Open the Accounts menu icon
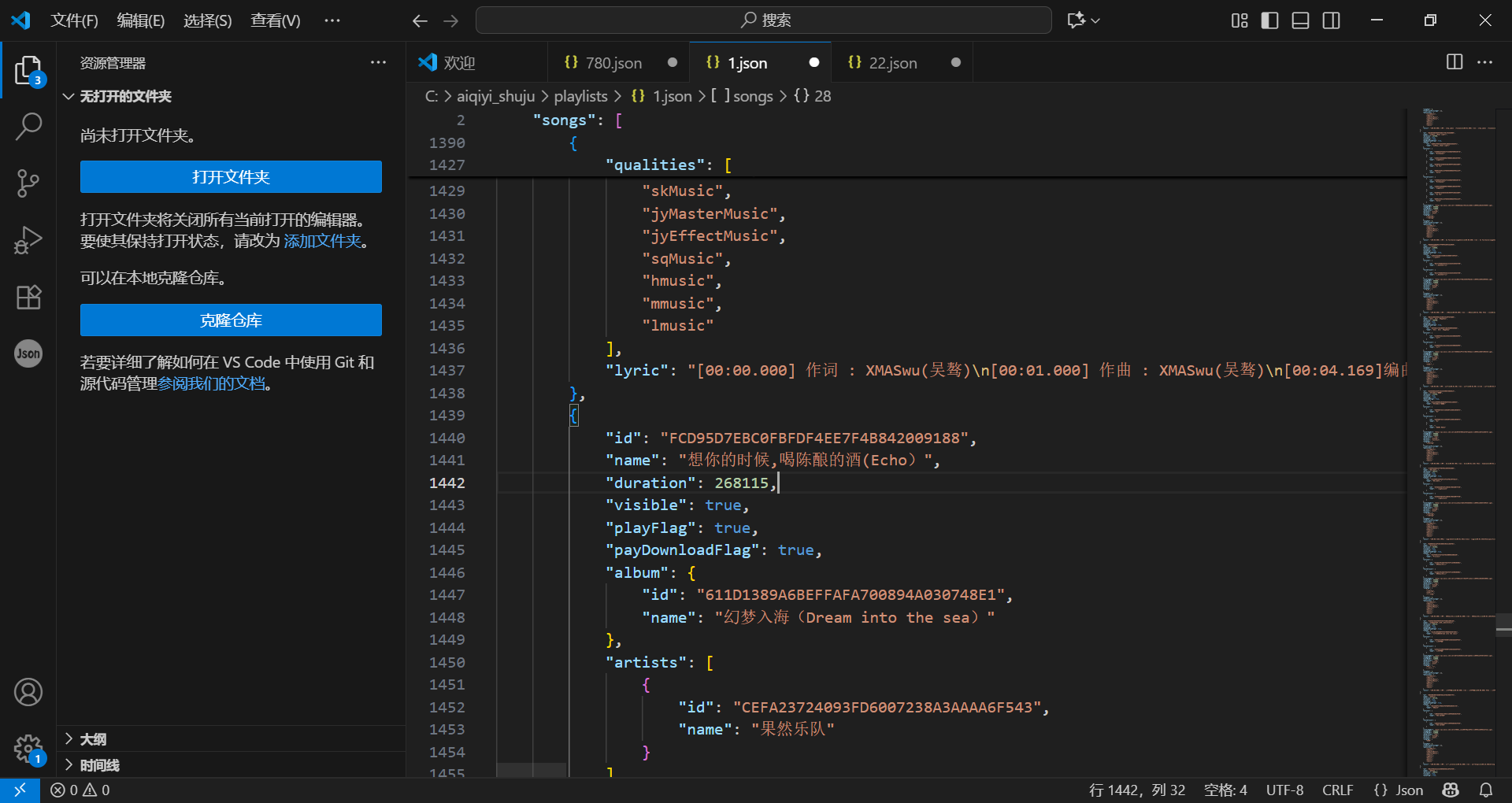This screenshot has height=803, width=1512. [x=28, y=692]
